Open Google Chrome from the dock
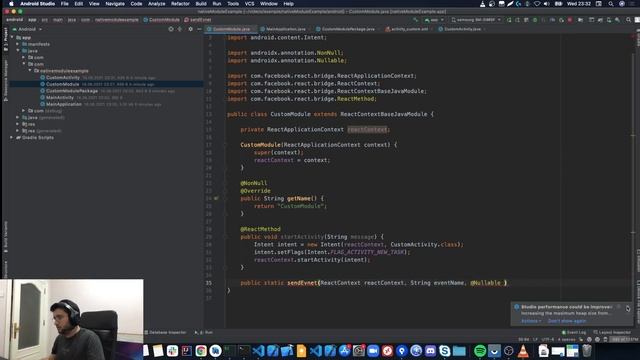Image resolution: width=640 pixels, height=360 pixels. pyautogui.click(x=201, y=351)
